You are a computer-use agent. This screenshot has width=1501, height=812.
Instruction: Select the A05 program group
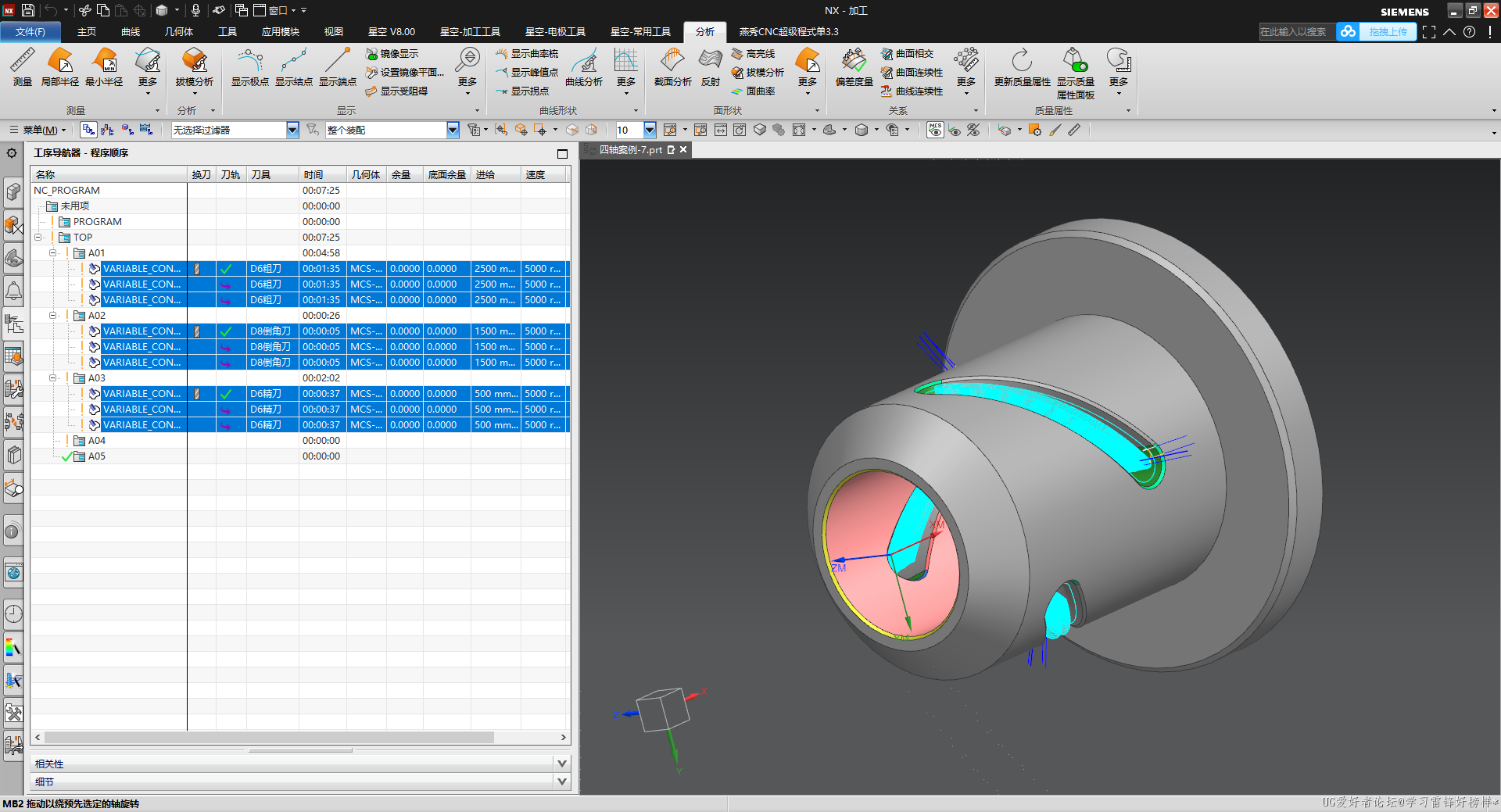(96, 456)
